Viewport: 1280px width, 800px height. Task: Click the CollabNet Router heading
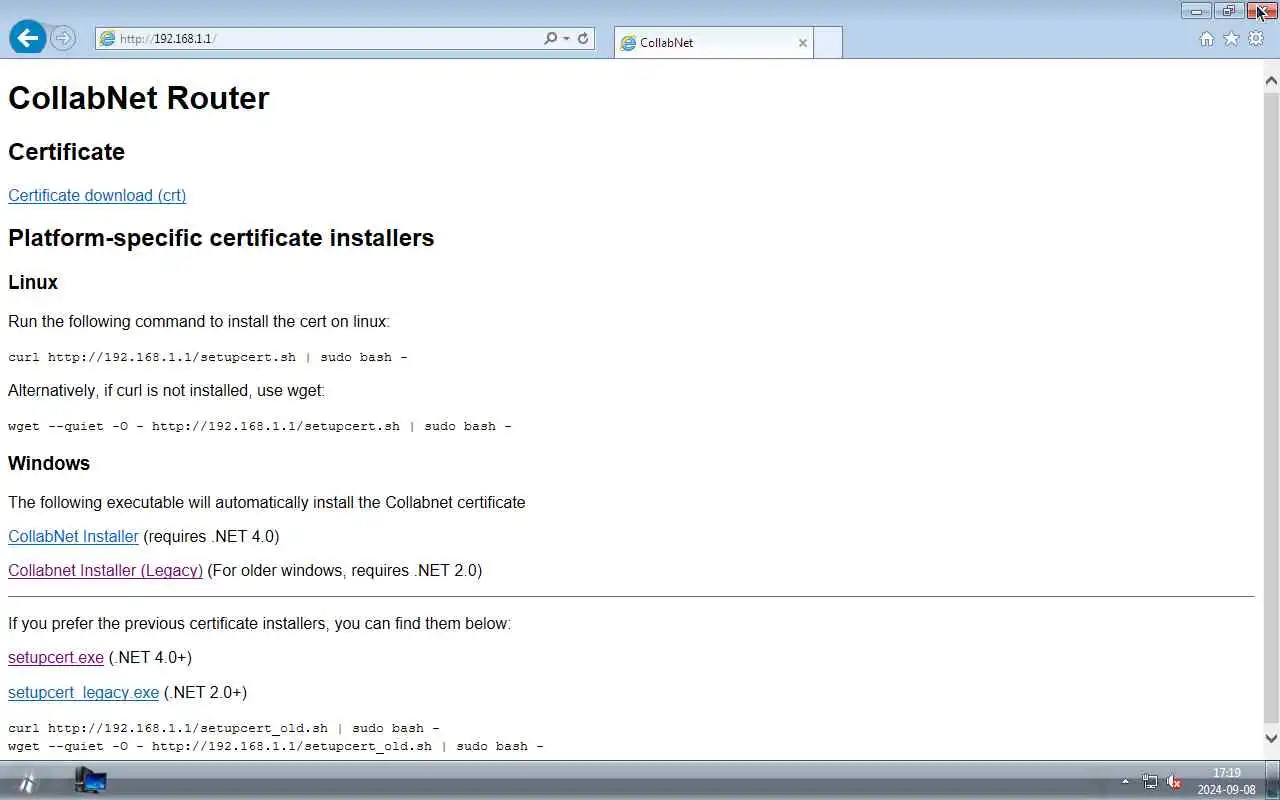pyautogui.click(x=139, y=98)
